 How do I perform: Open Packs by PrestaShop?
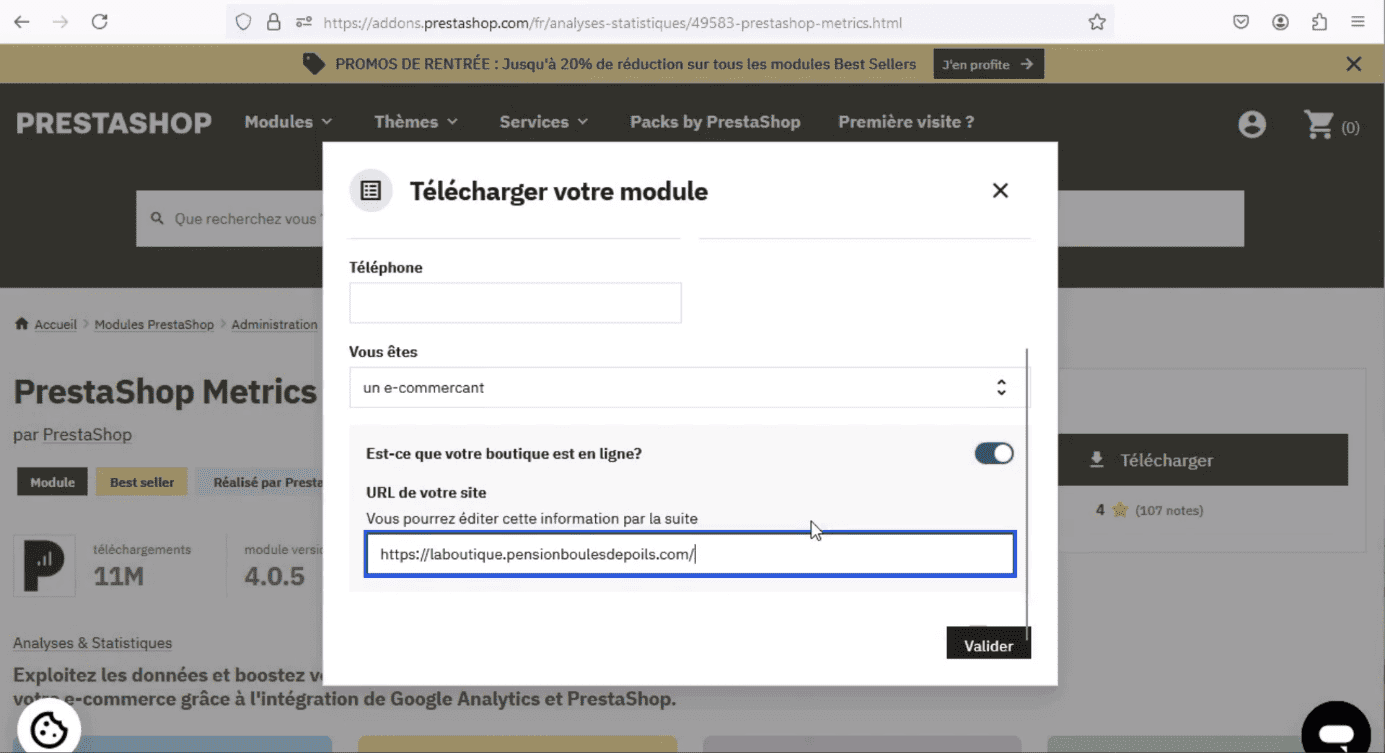coord(715,122)
